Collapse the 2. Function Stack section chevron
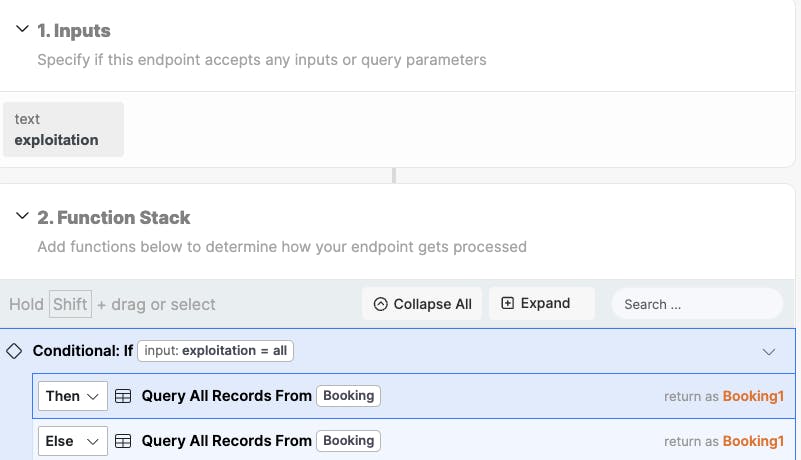 [x=22, y=216]
